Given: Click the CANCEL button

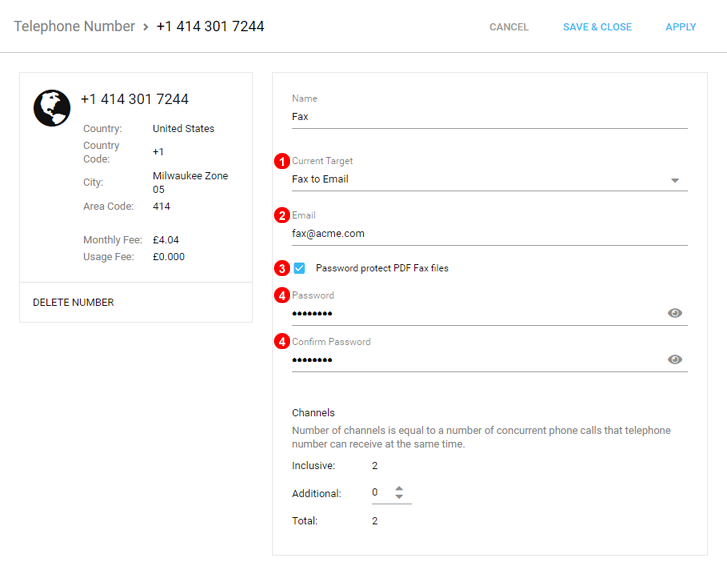Looking at the screenshot, I should click(x=509, y=27).
